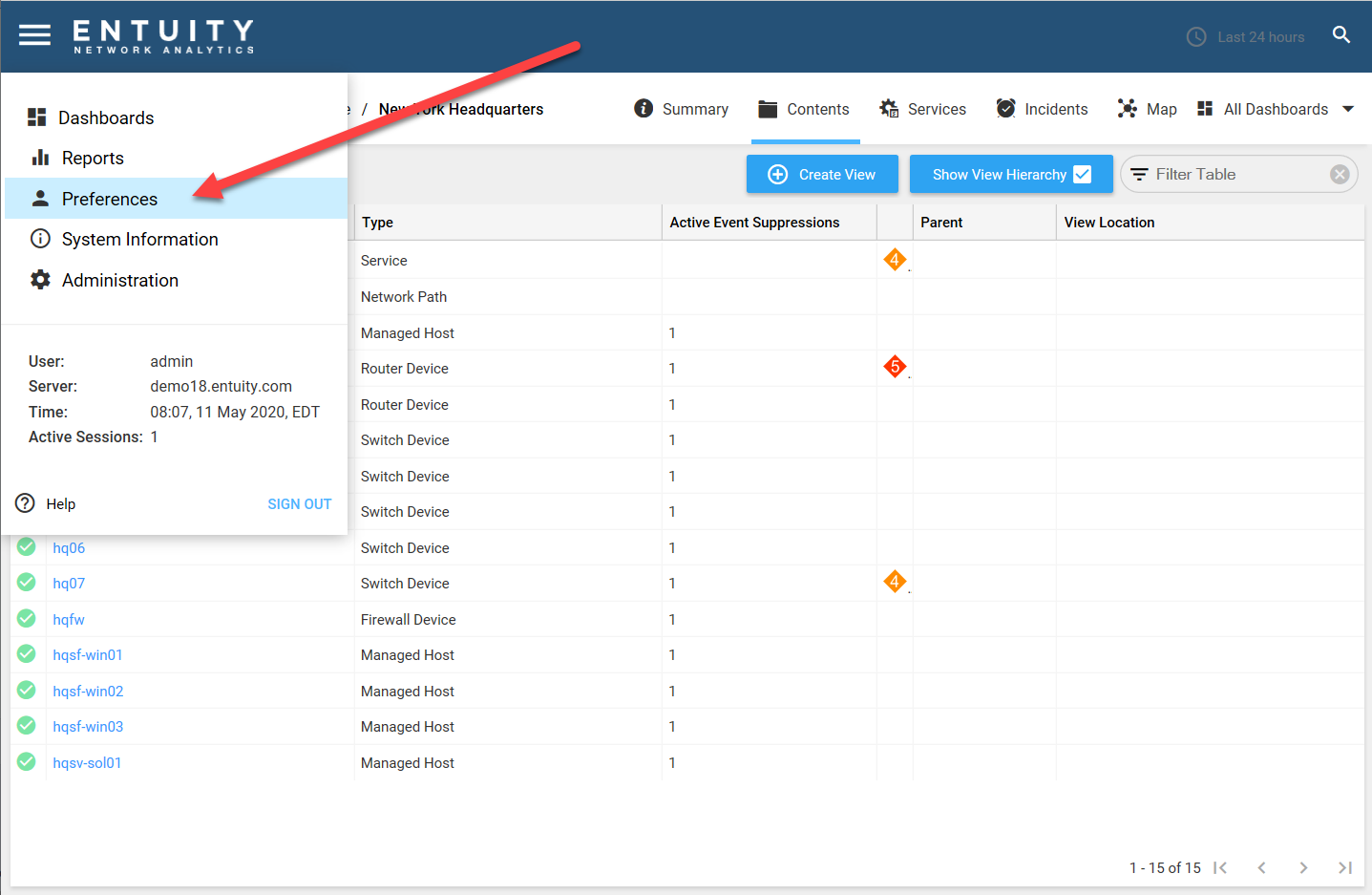This screenshot has width=1372, height=895.
Task: Click the Incidents alarm icon
Action: (1005, 109)
